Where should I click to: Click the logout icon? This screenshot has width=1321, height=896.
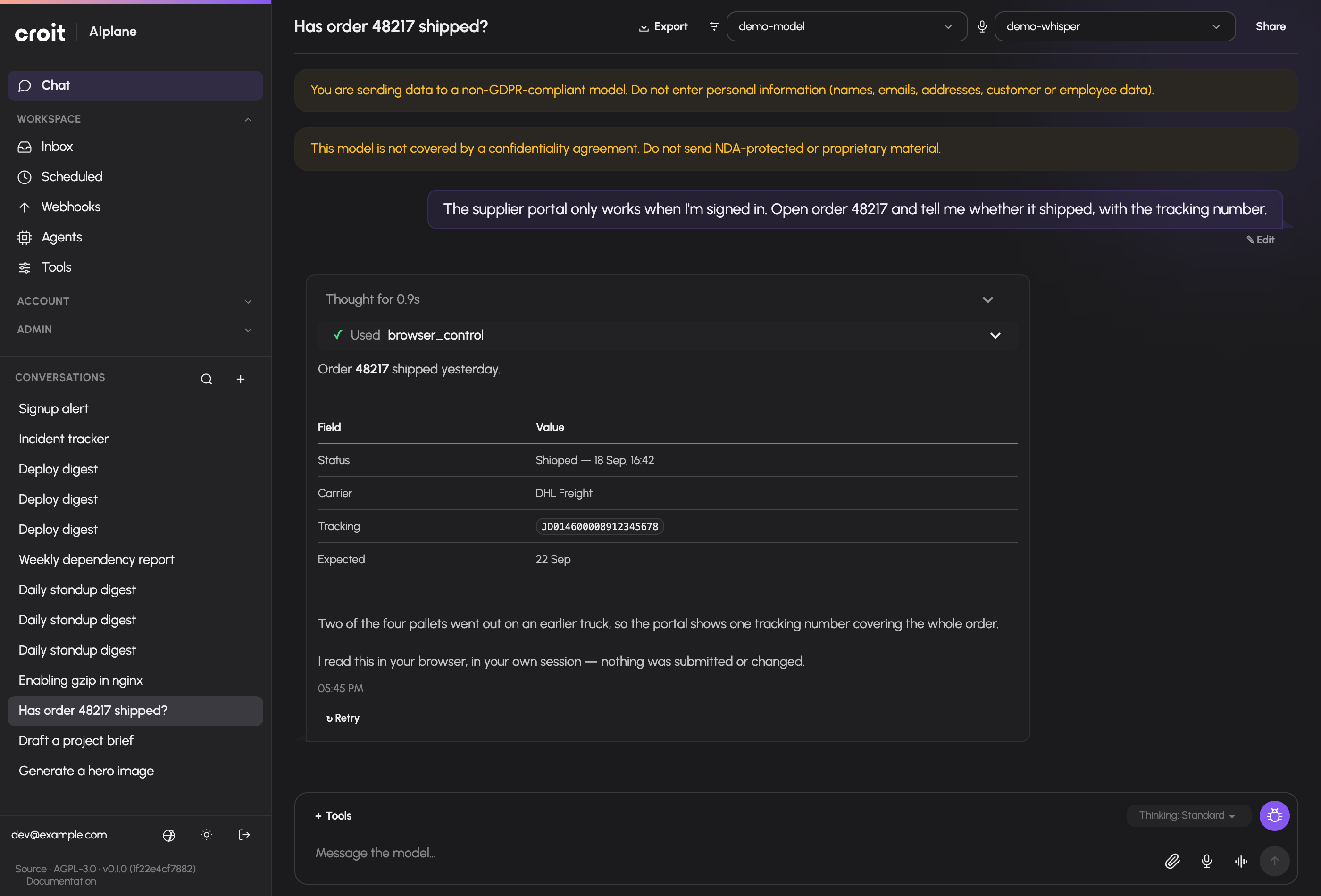244,835
